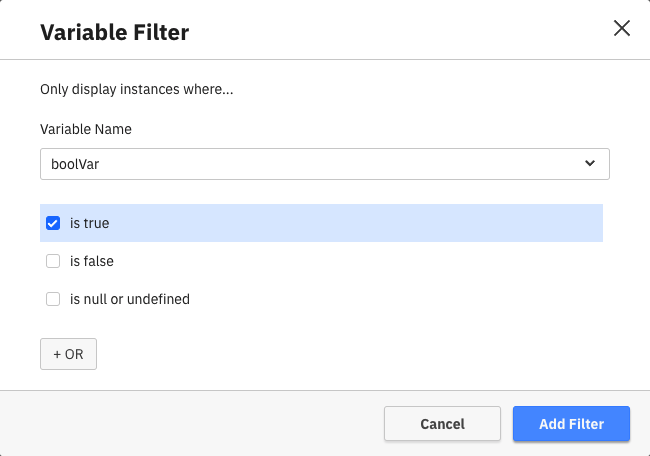Expand the Variable Name dropdown chevron

click(590, 163)
